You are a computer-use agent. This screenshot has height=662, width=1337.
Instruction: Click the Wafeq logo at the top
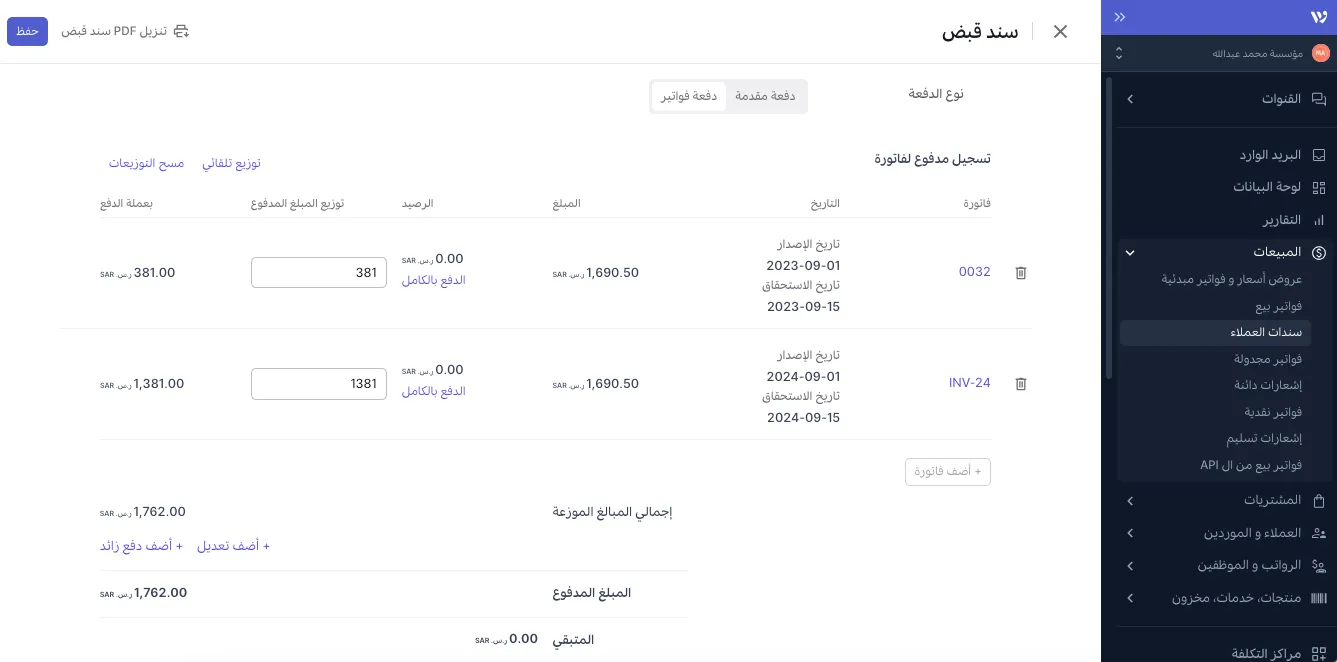1319,17
